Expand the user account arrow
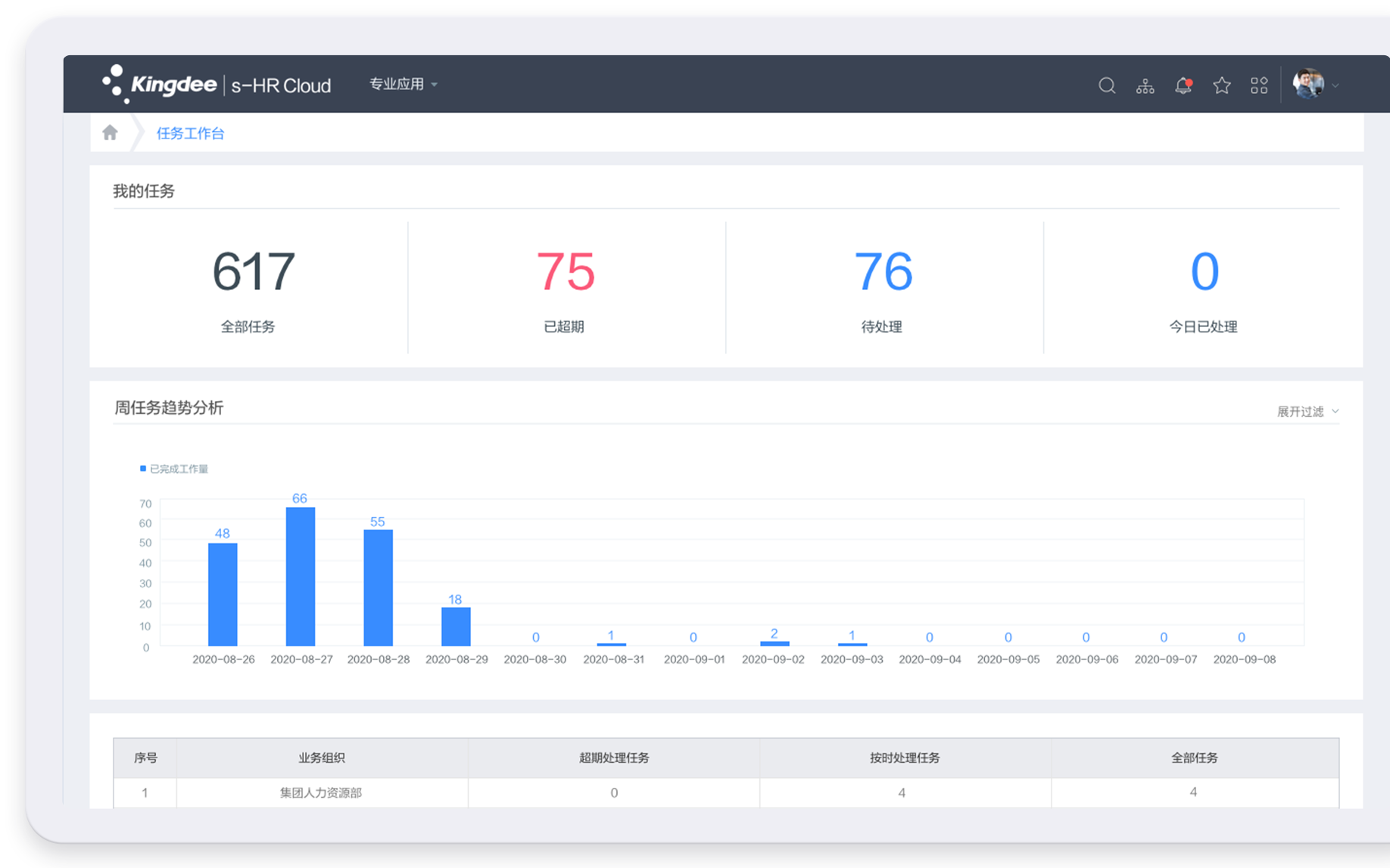This screenshot has width=1390, height=868. pyautogui.click(x=1336, y=86)
